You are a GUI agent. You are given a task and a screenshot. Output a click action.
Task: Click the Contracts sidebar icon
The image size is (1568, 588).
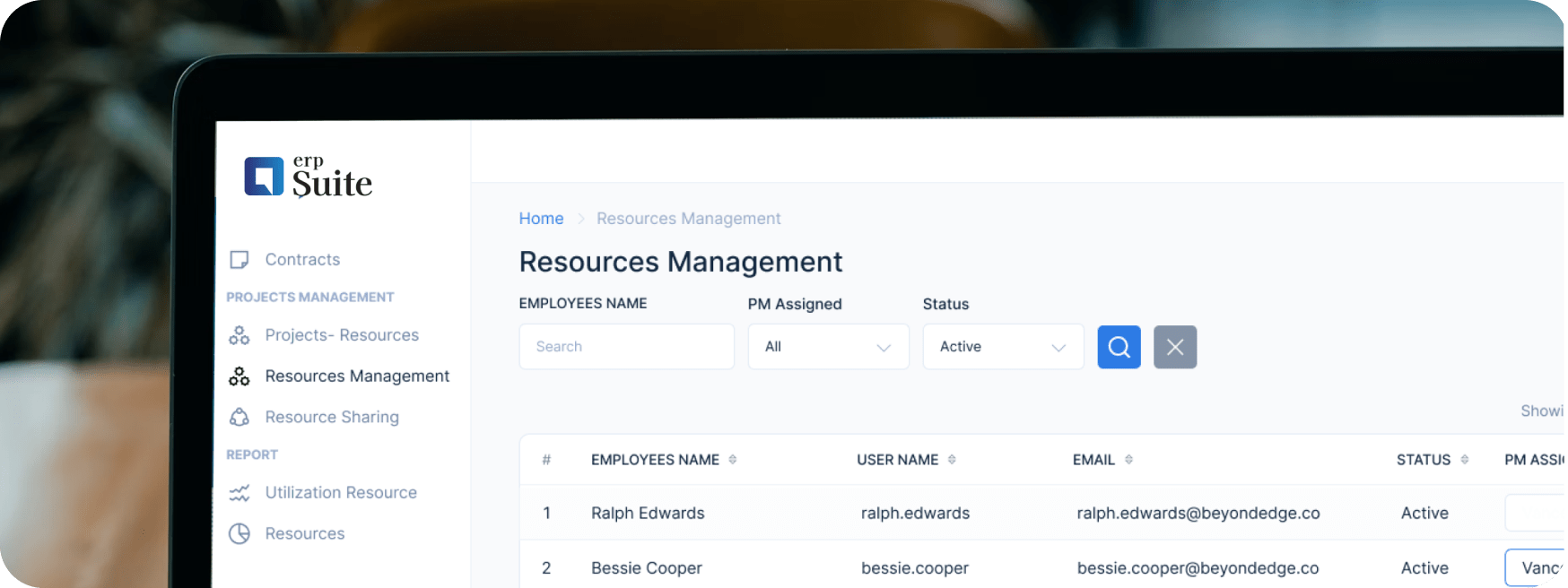click(240, 260)
